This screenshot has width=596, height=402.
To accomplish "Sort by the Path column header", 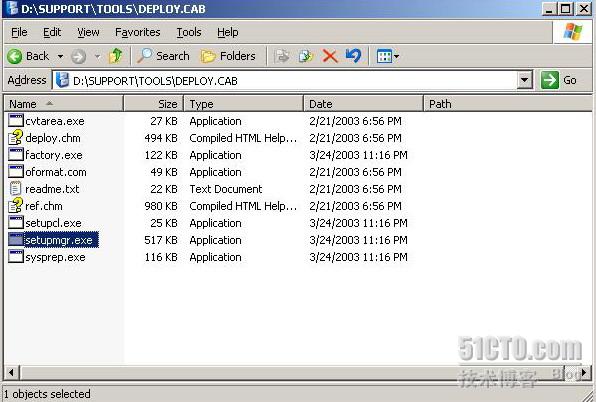I will pyautogui.click(x=507, y=104).
